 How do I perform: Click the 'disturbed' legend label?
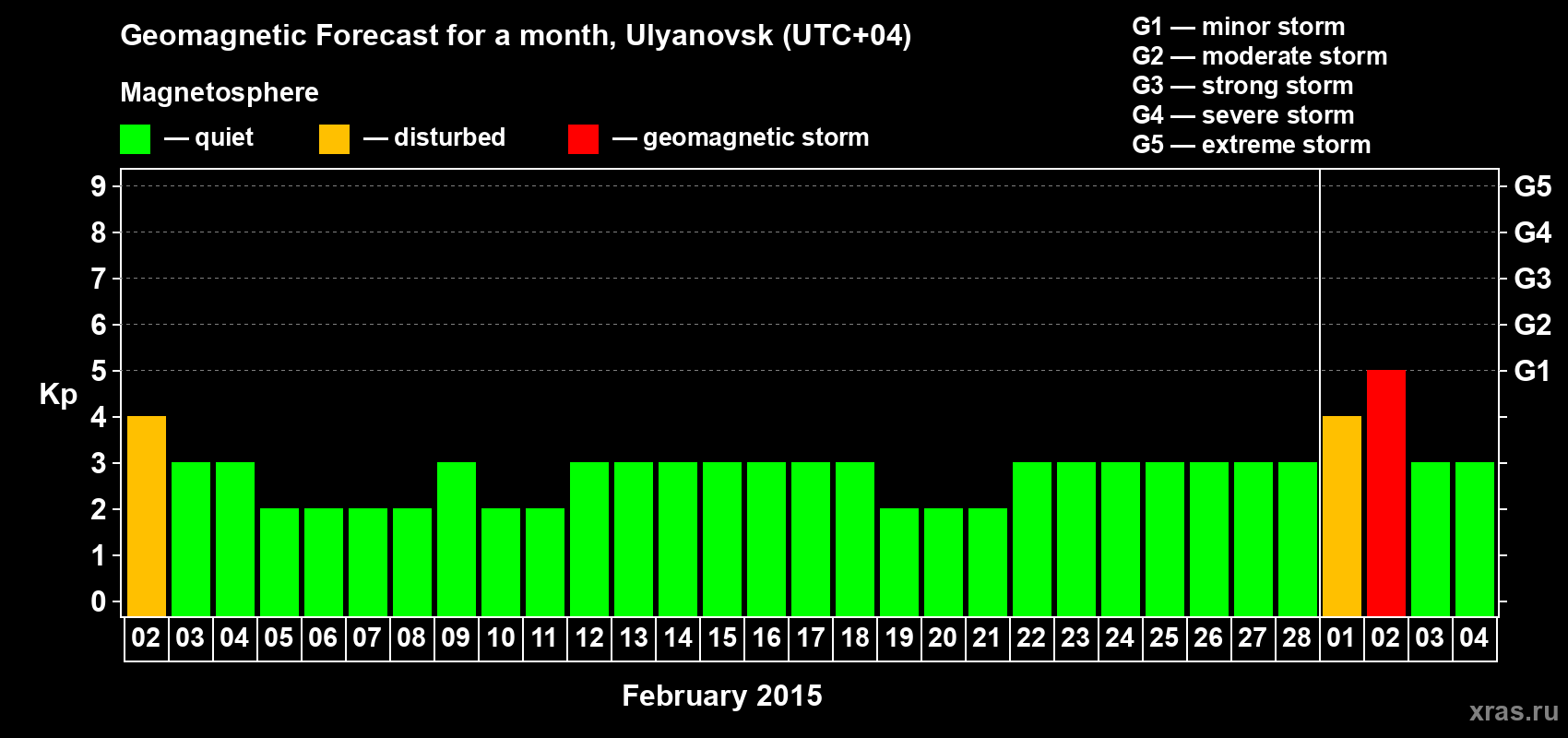tap(449, 137)
